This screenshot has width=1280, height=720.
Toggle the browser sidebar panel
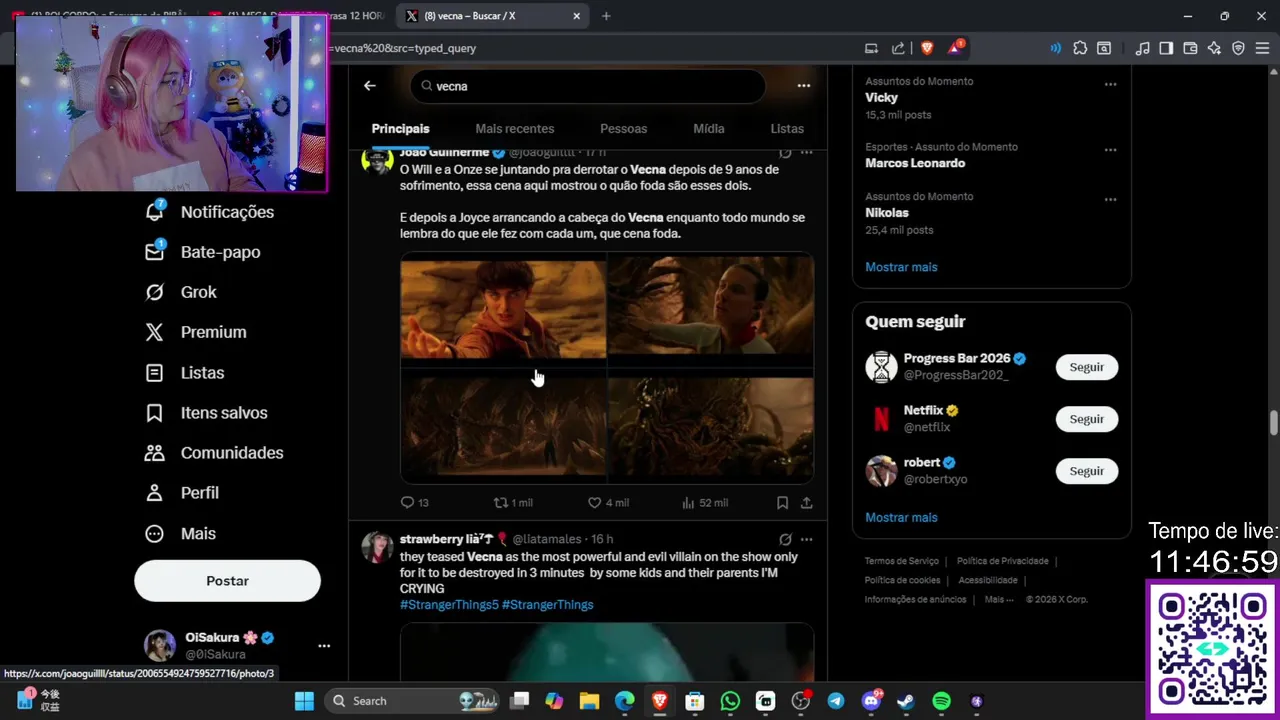pos(1166,48)
